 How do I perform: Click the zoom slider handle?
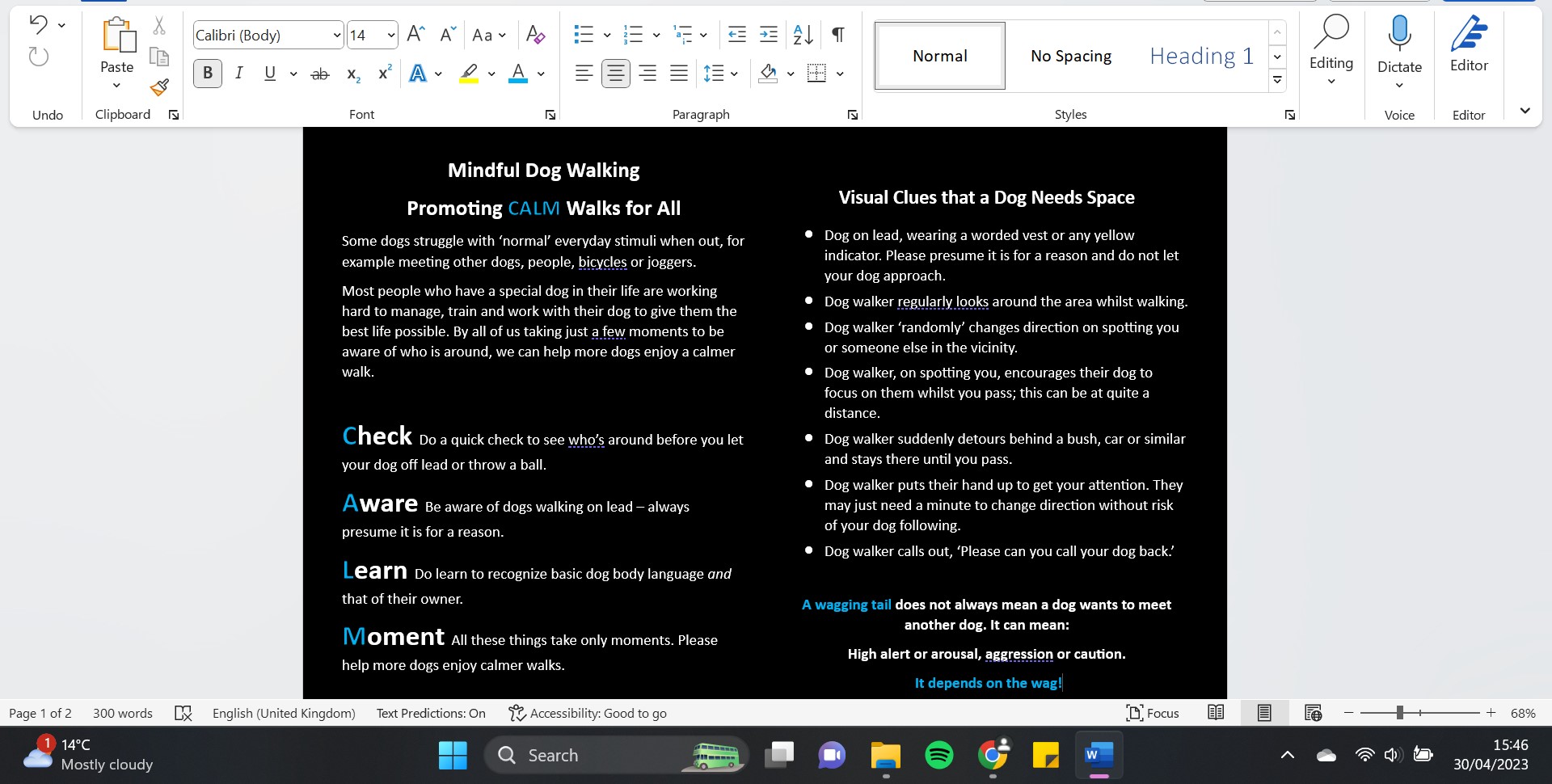click(x=1399, y=713)
